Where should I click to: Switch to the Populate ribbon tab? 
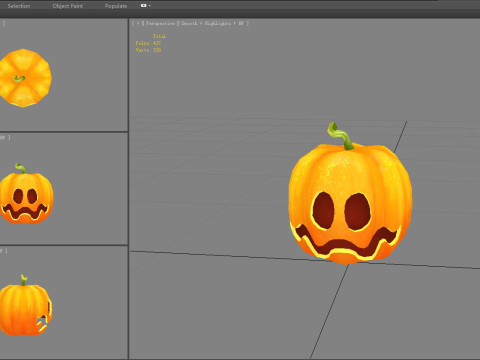point(116,6)
